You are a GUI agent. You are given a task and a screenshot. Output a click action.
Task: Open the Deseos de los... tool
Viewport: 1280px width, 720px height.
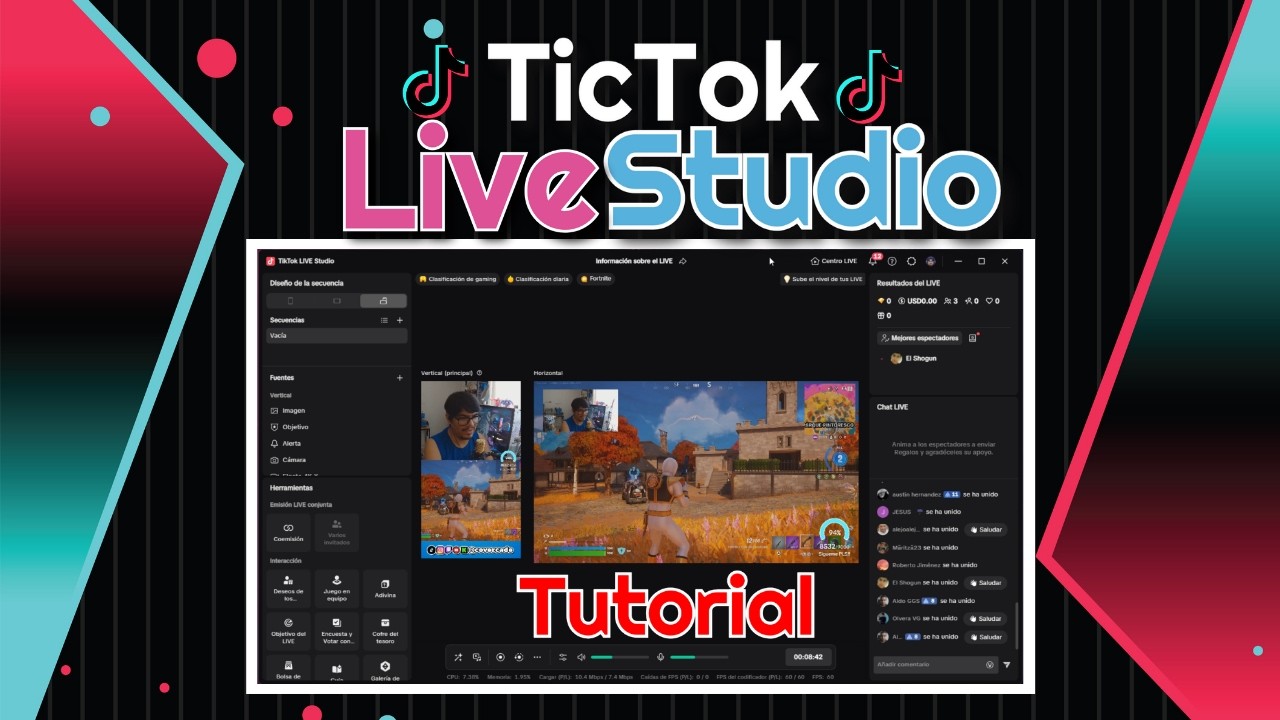pos(288,588)
